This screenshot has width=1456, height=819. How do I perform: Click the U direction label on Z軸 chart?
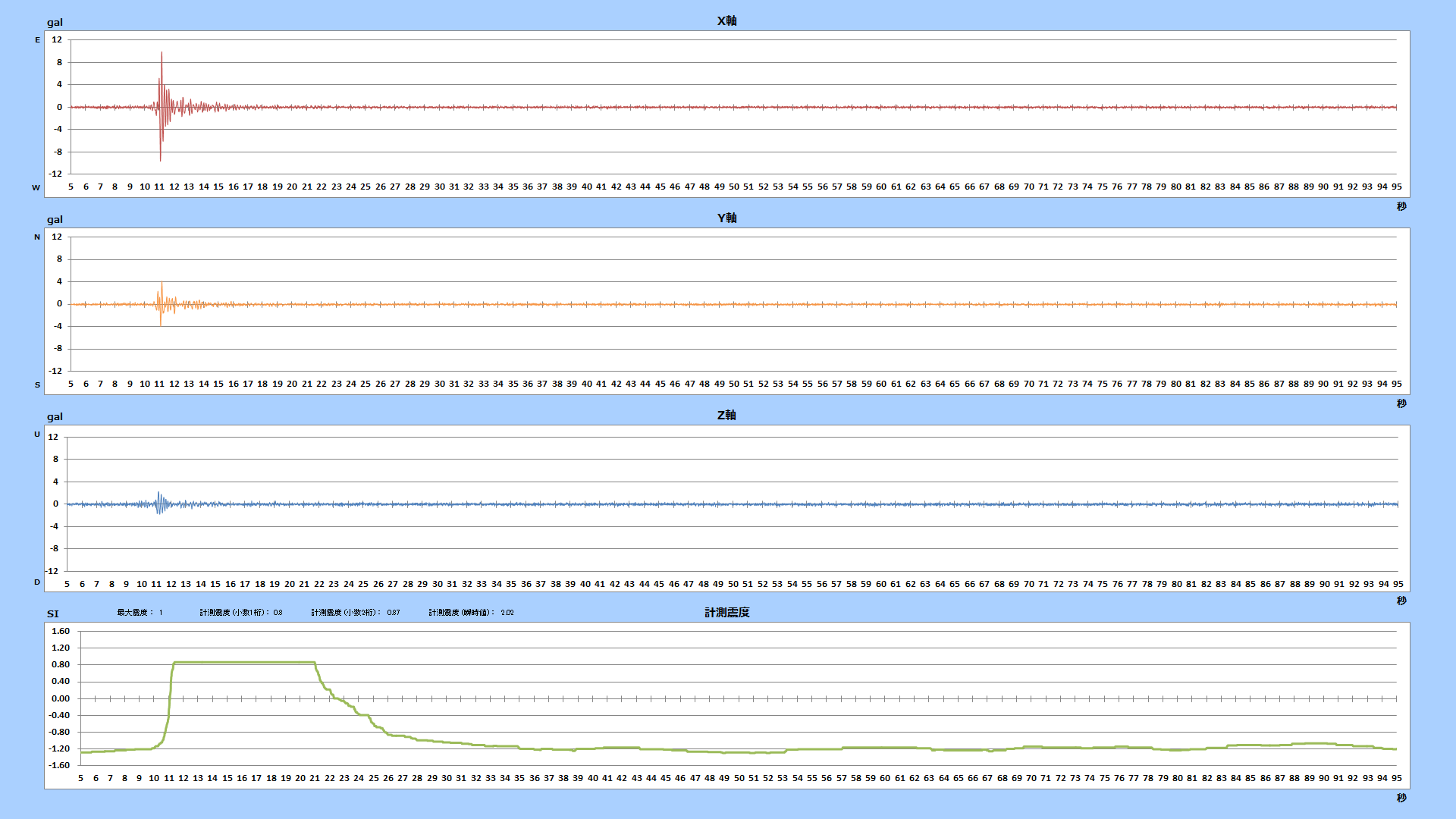[37, 435]
